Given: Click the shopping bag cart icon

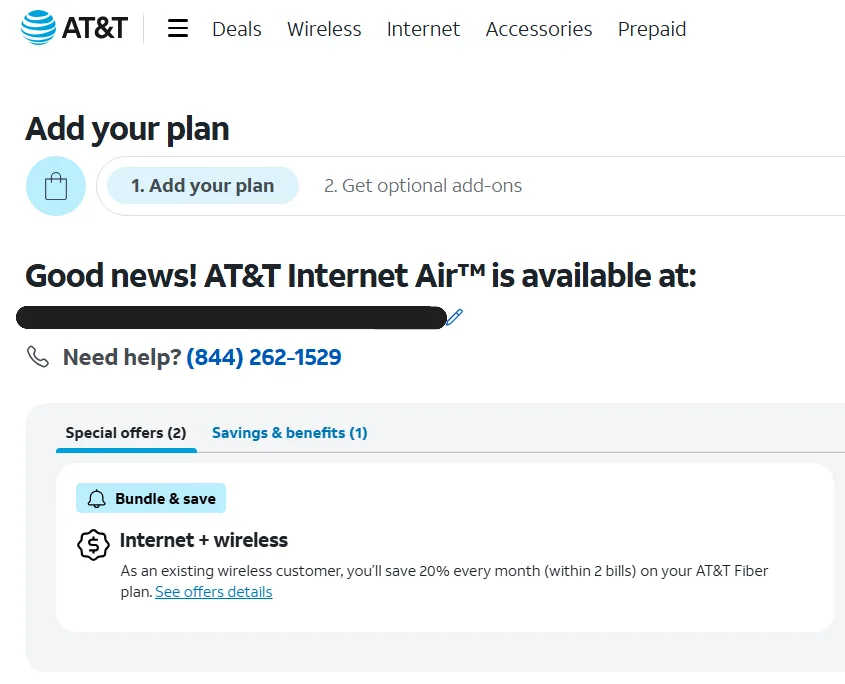Looking at the screenshot, I should [55, 186].
